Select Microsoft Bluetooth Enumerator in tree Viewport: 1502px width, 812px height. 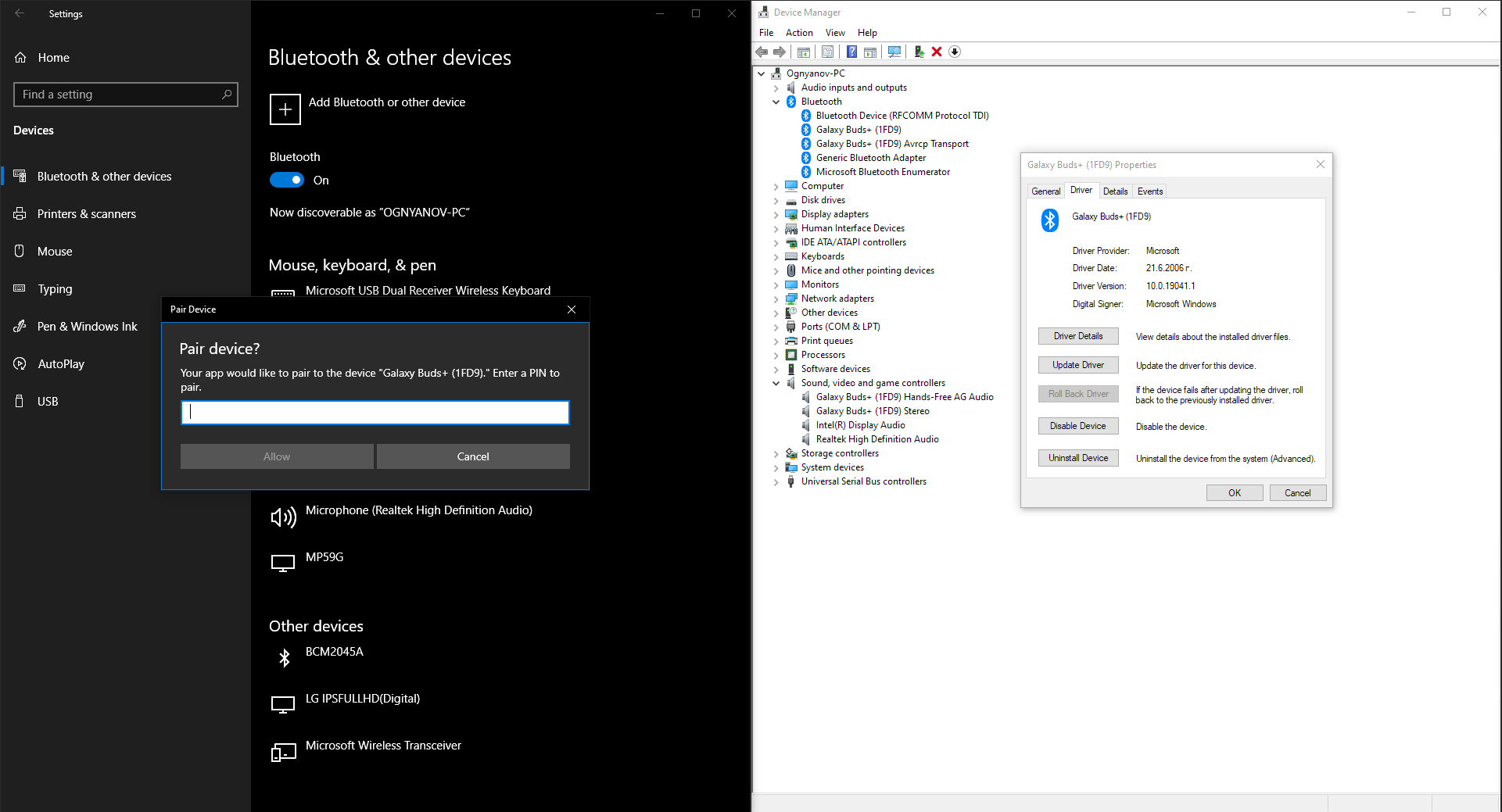pos(883,172)
